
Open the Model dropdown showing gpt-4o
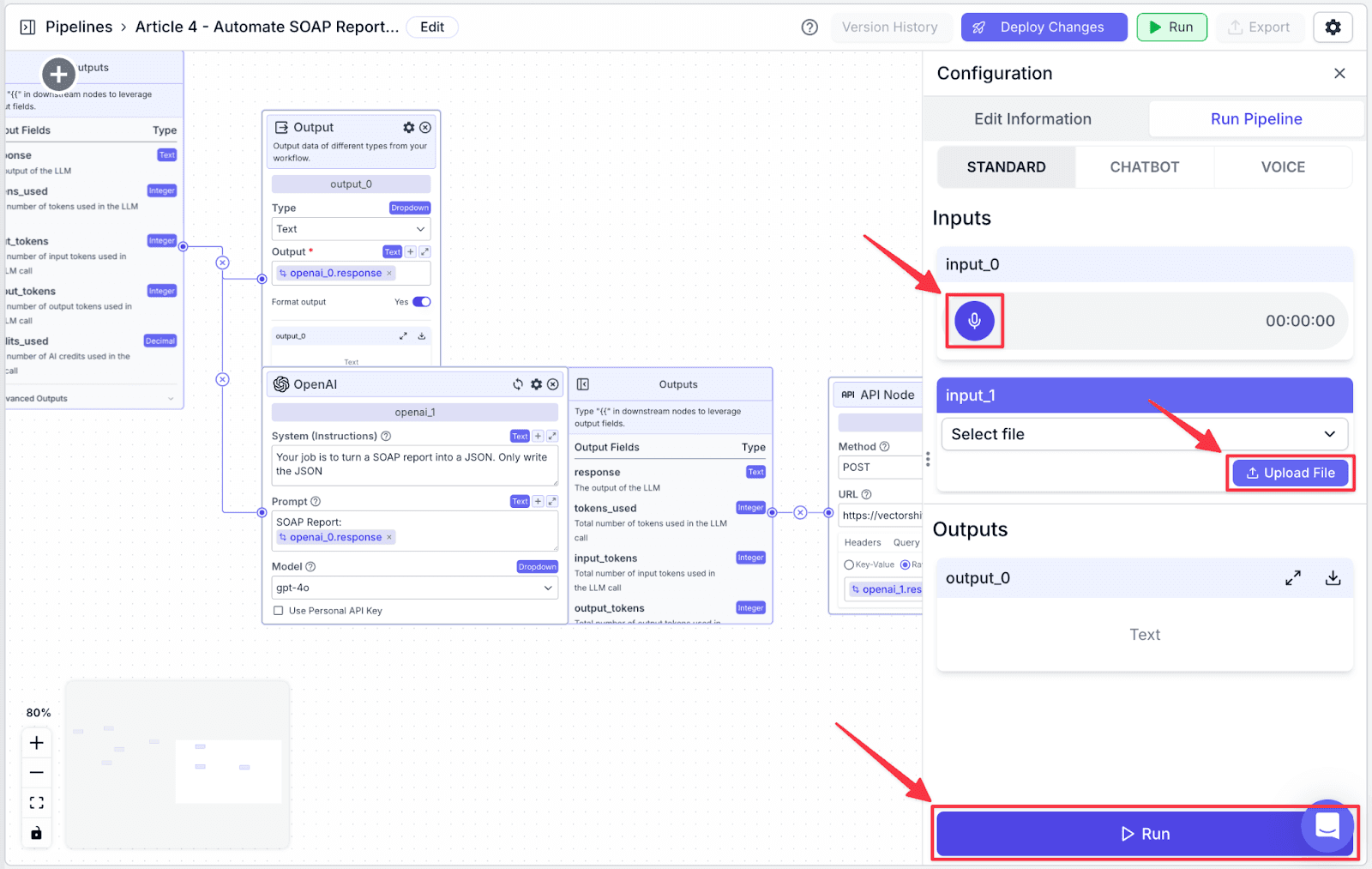415,588
